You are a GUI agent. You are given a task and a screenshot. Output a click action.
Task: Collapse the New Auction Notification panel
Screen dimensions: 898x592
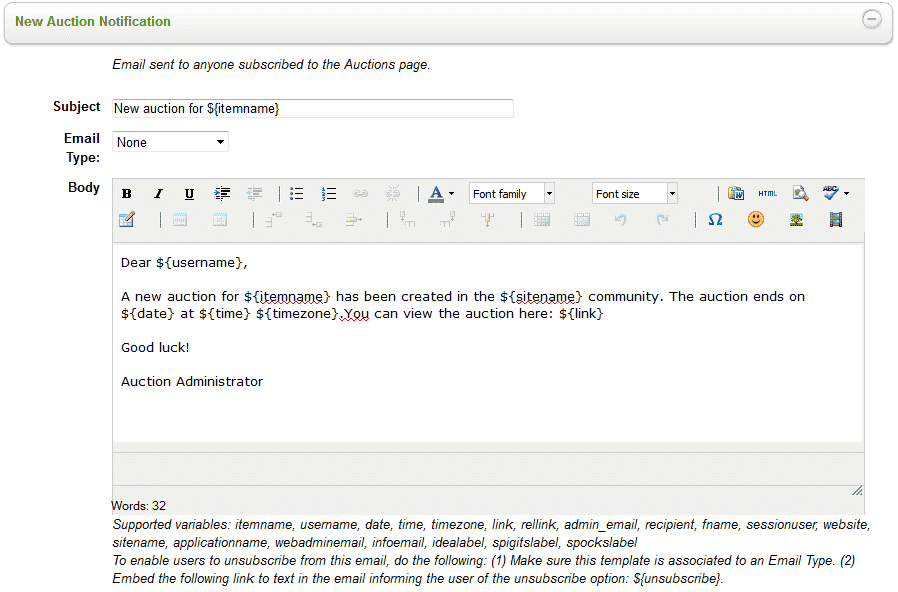(872, 20)
